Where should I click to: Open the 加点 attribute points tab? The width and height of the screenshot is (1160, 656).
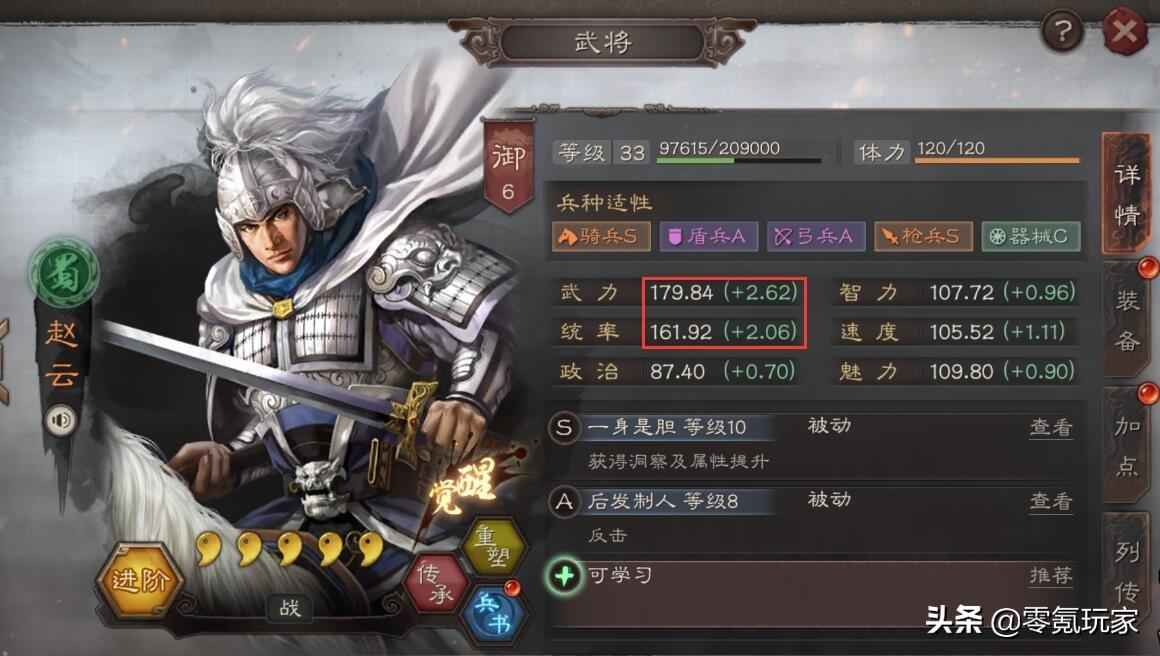(1127, 446)
